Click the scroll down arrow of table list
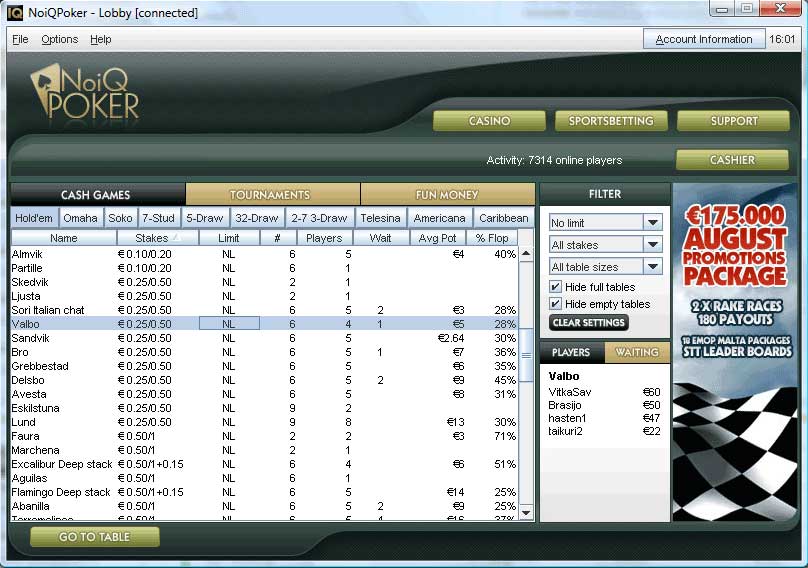808x568 pixels. point(526,512)
